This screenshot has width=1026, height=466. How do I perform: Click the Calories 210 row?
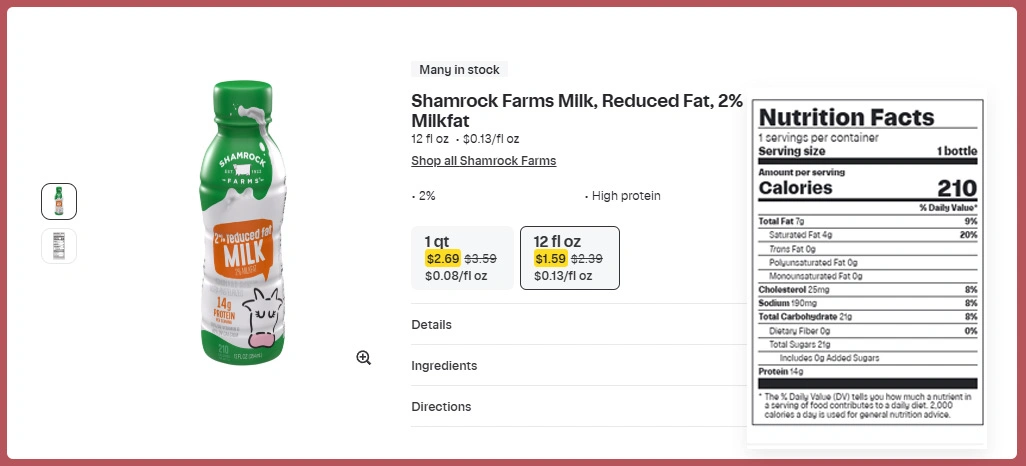[x=867, y=188]
